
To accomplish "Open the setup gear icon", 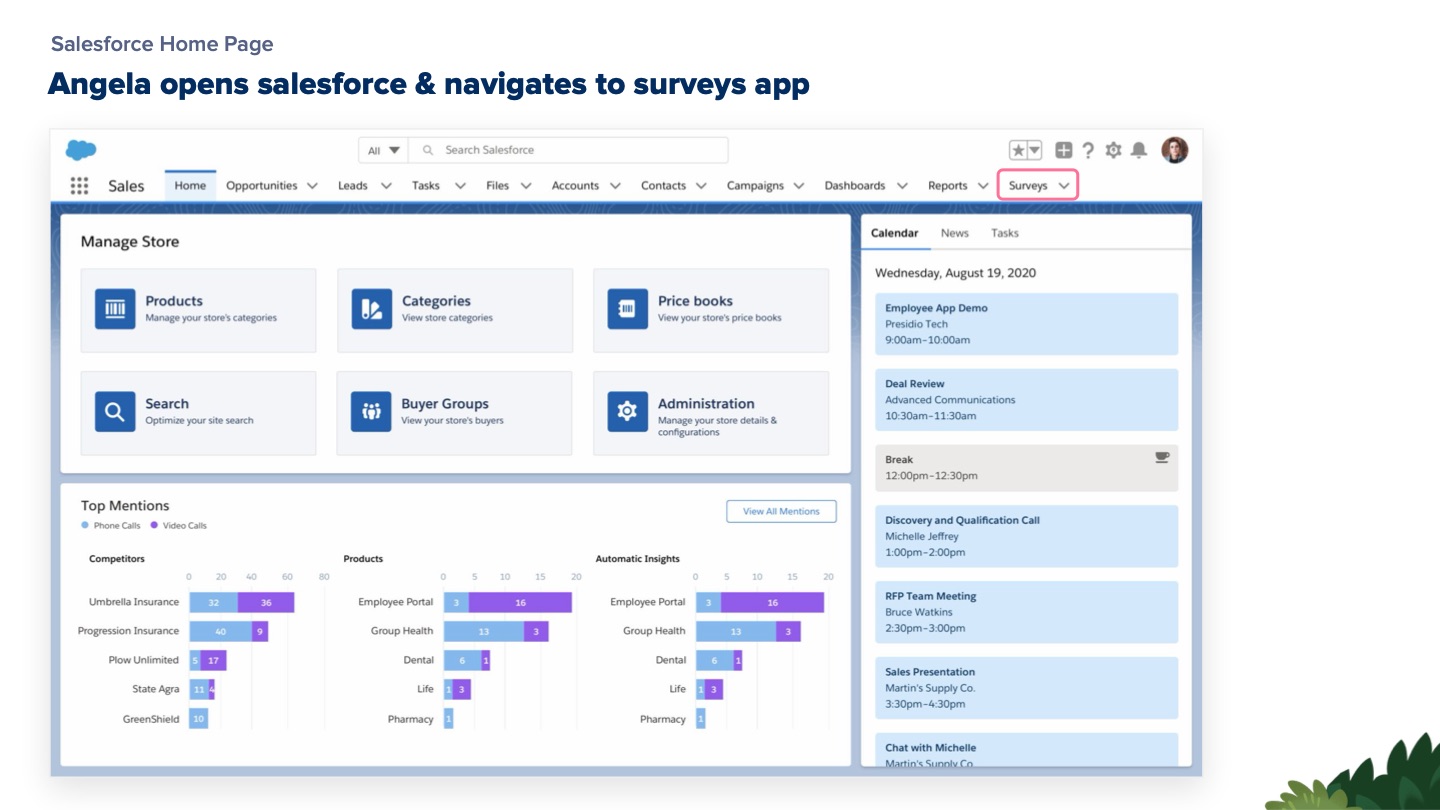I will tap(1113, 150).
